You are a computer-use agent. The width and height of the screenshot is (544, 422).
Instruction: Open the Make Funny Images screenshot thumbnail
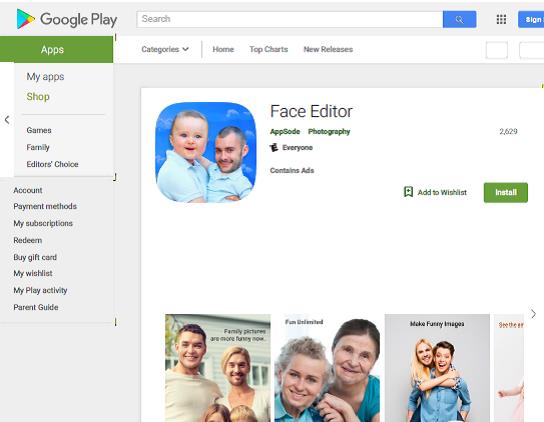(x=437, y=368)
